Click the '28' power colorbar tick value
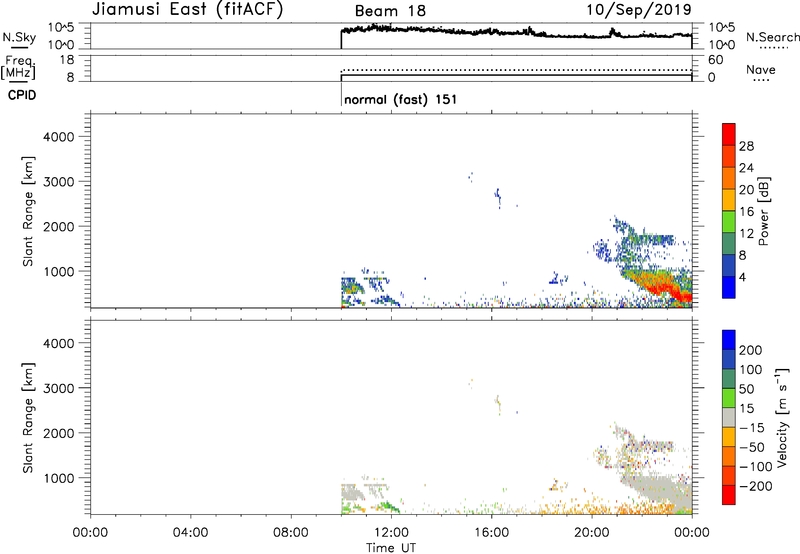 point(746,146)
